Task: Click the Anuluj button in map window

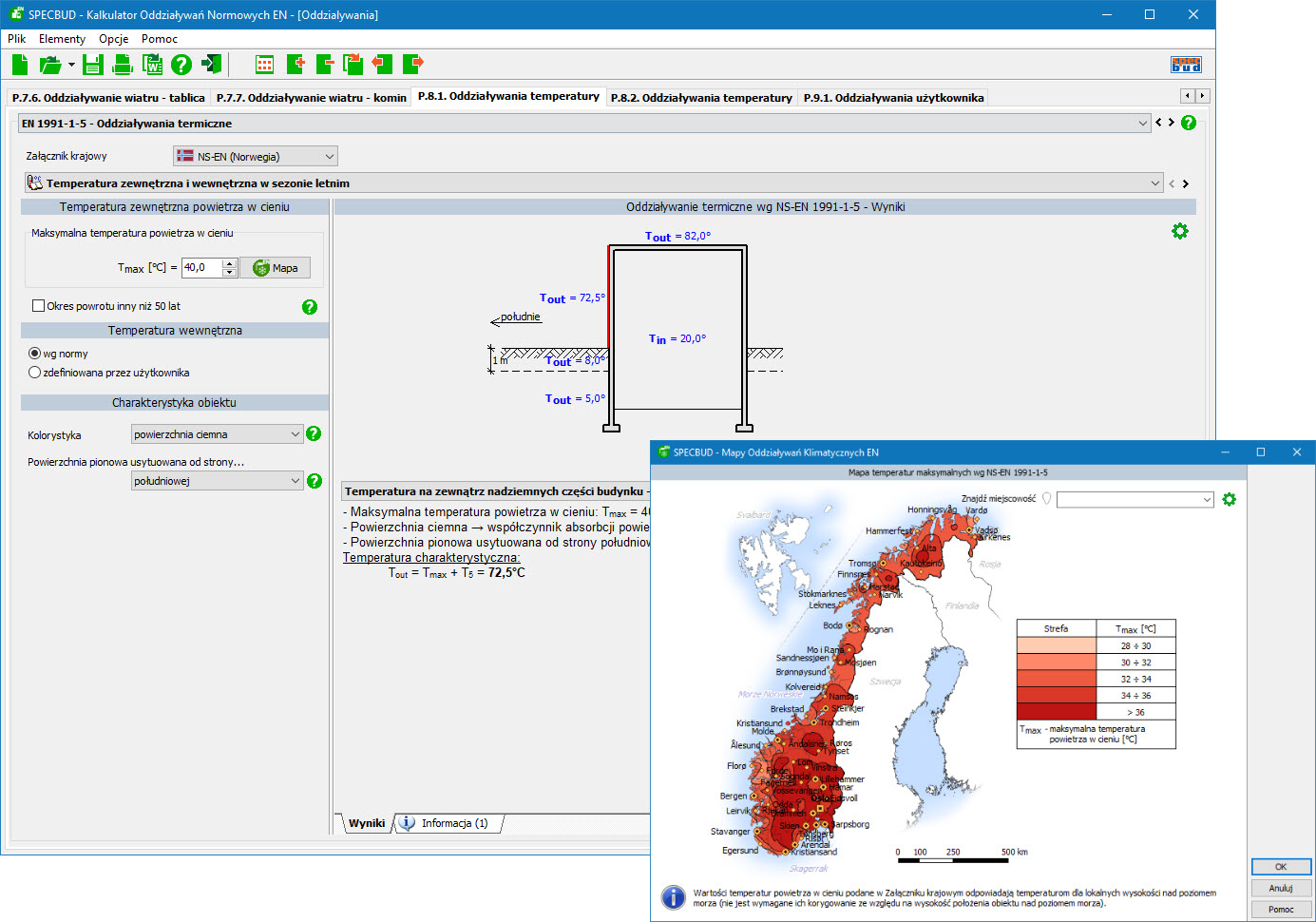Action: 1280,888
